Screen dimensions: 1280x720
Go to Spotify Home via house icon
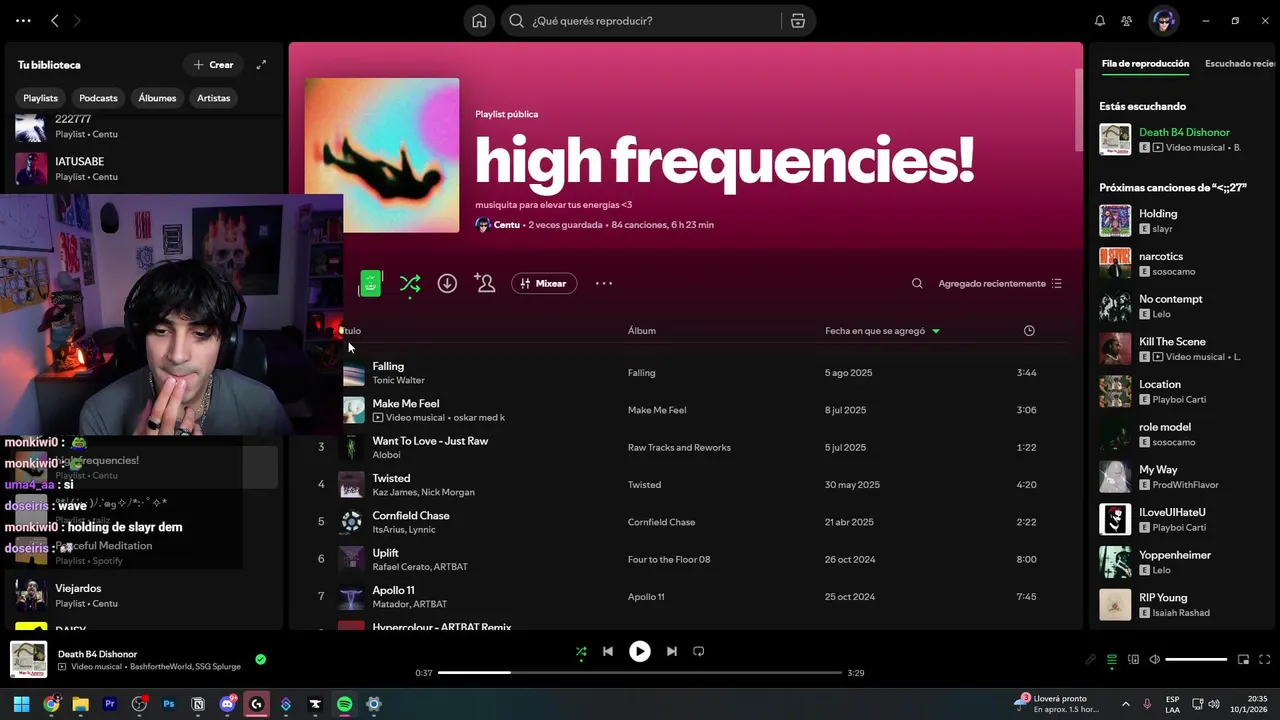tap(479, 21)
